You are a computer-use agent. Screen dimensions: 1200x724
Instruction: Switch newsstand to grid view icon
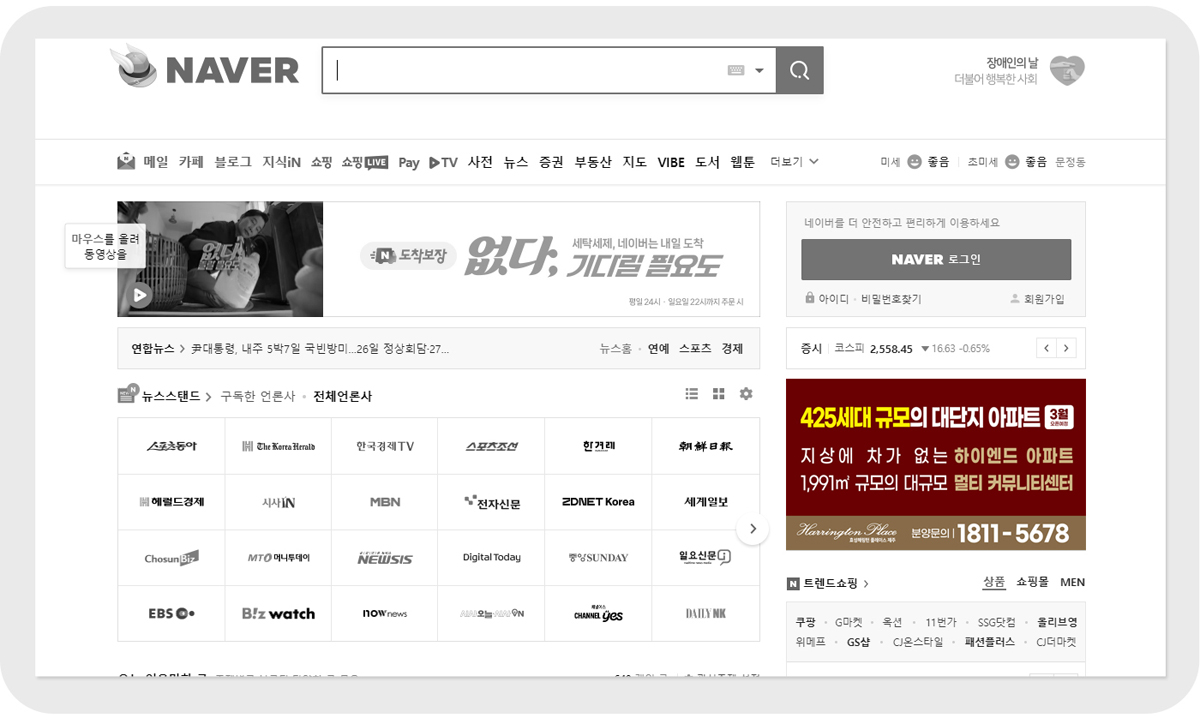click(x=718, y=394)
